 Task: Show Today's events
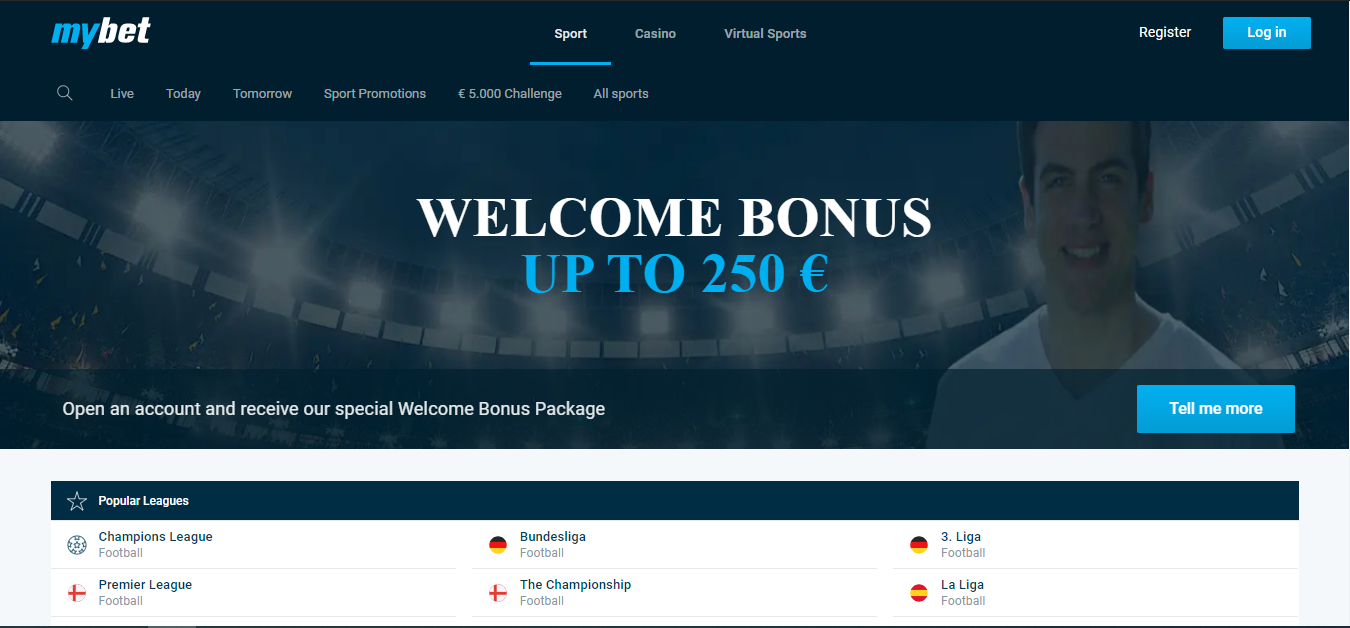(183, 94)
